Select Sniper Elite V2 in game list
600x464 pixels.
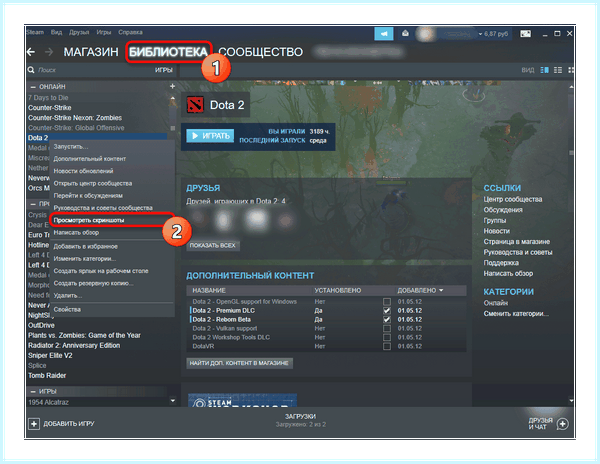point(50,355)
